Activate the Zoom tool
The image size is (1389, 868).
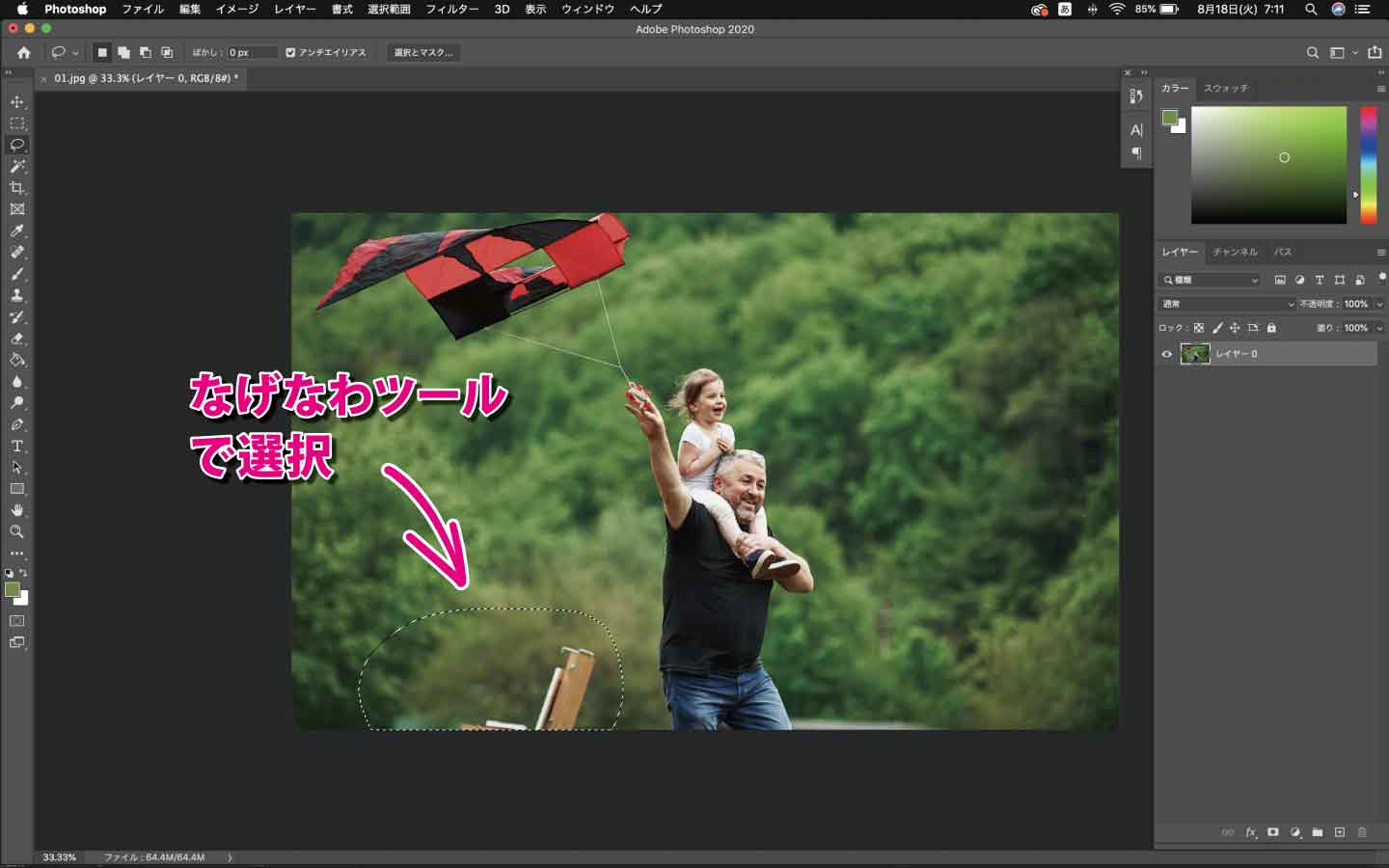click(x=16, y=531)
